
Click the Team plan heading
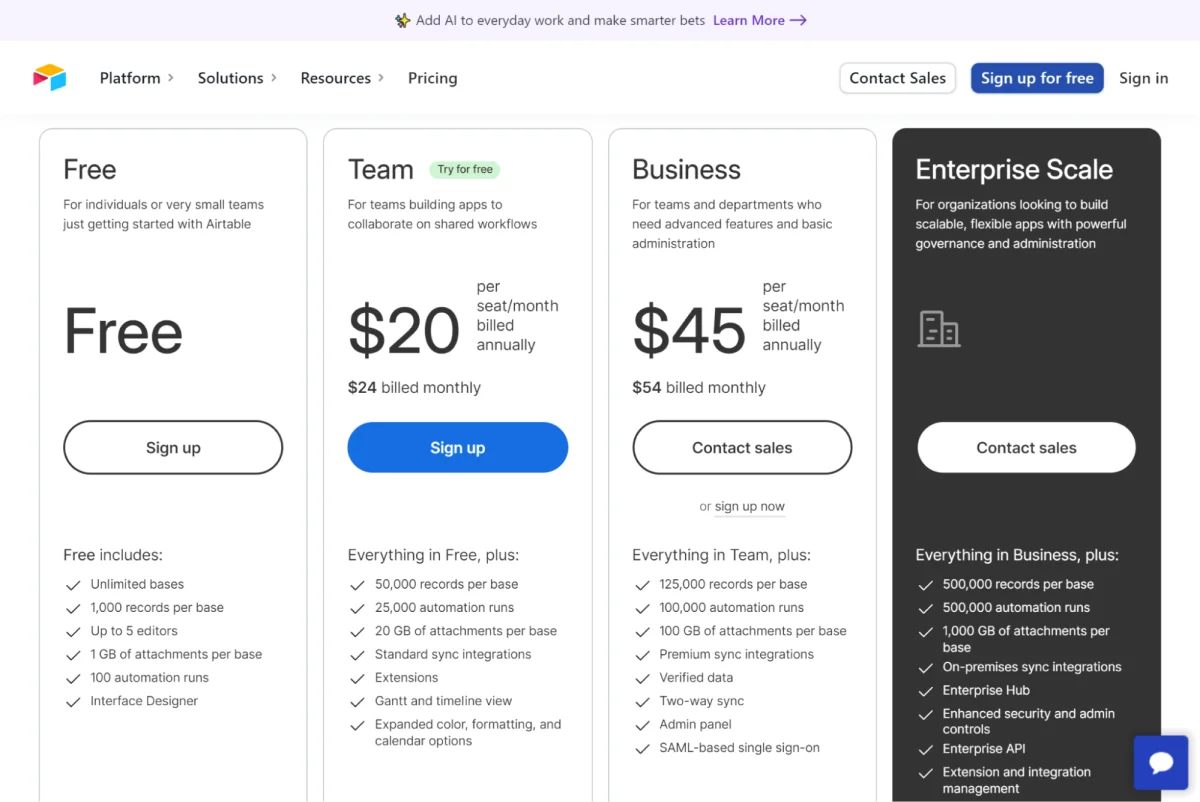tap(381, 169)
